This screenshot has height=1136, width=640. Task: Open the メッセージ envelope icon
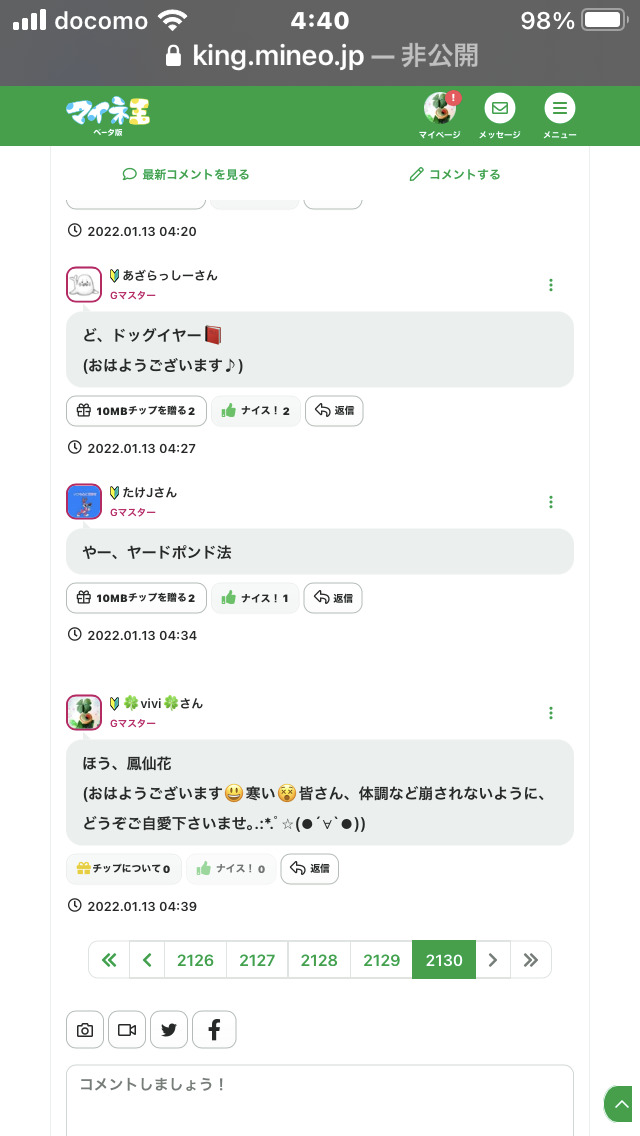tap(499, 109)
